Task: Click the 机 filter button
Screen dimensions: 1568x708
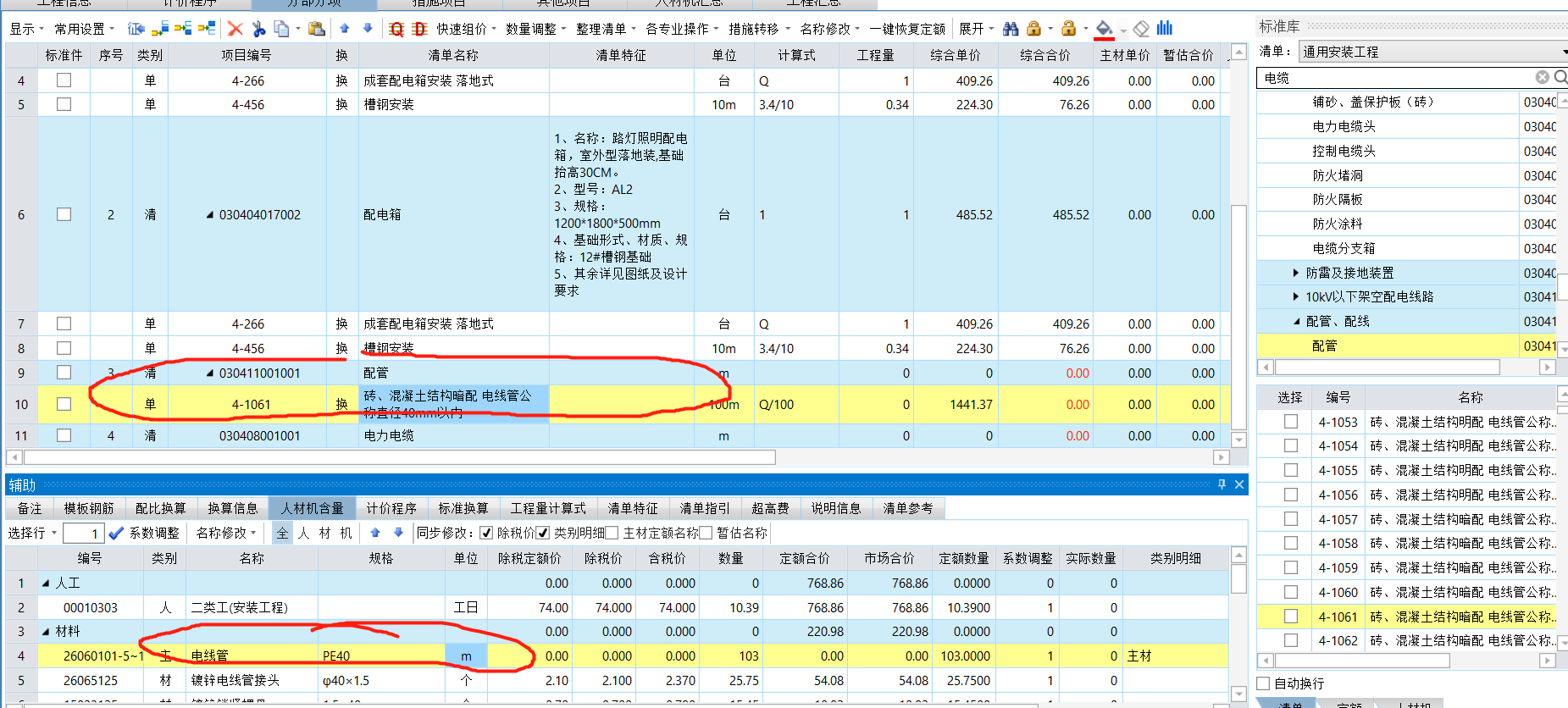Action: click(346, 533)
